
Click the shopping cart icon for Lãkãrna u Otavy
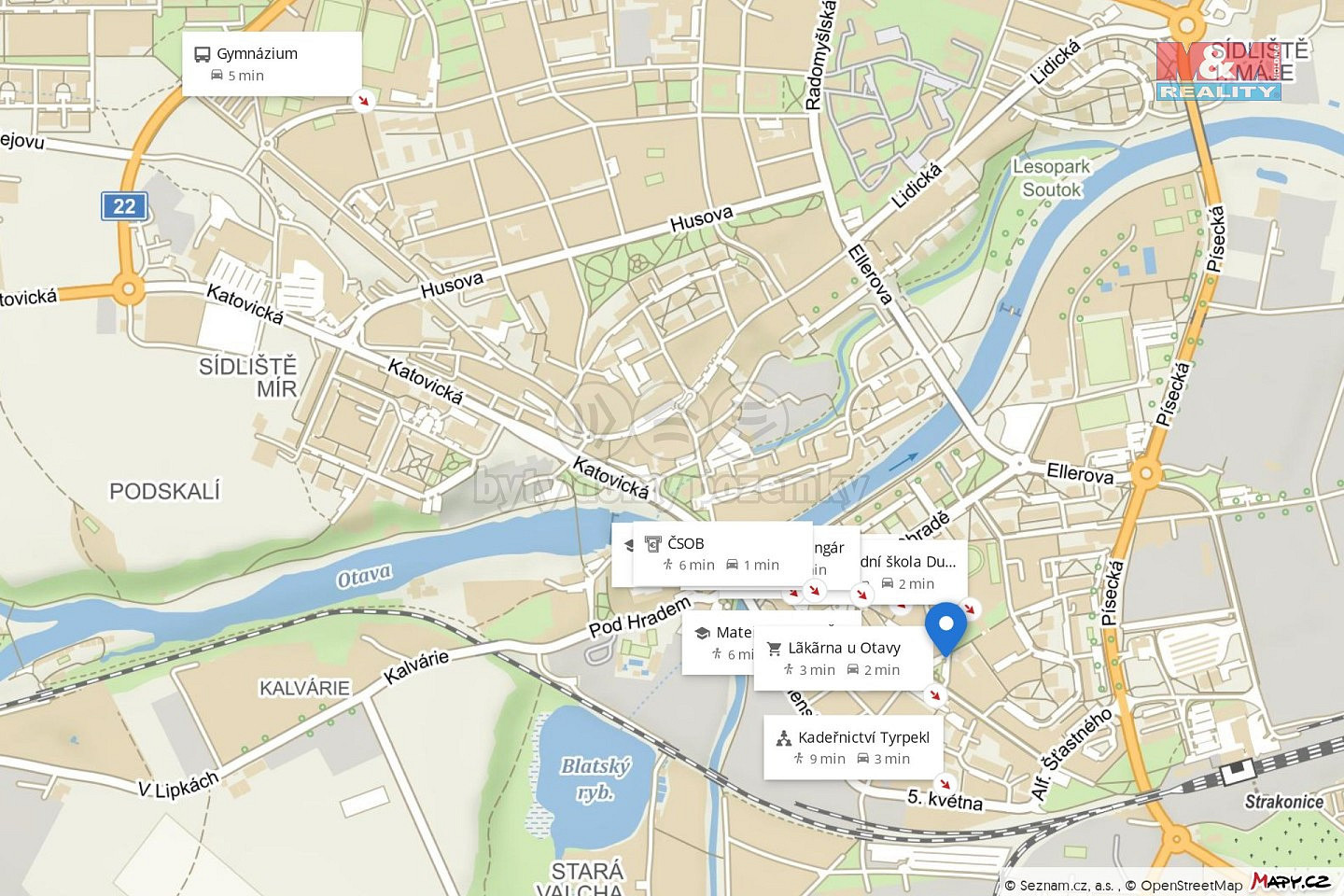click(x=774, y=648)
